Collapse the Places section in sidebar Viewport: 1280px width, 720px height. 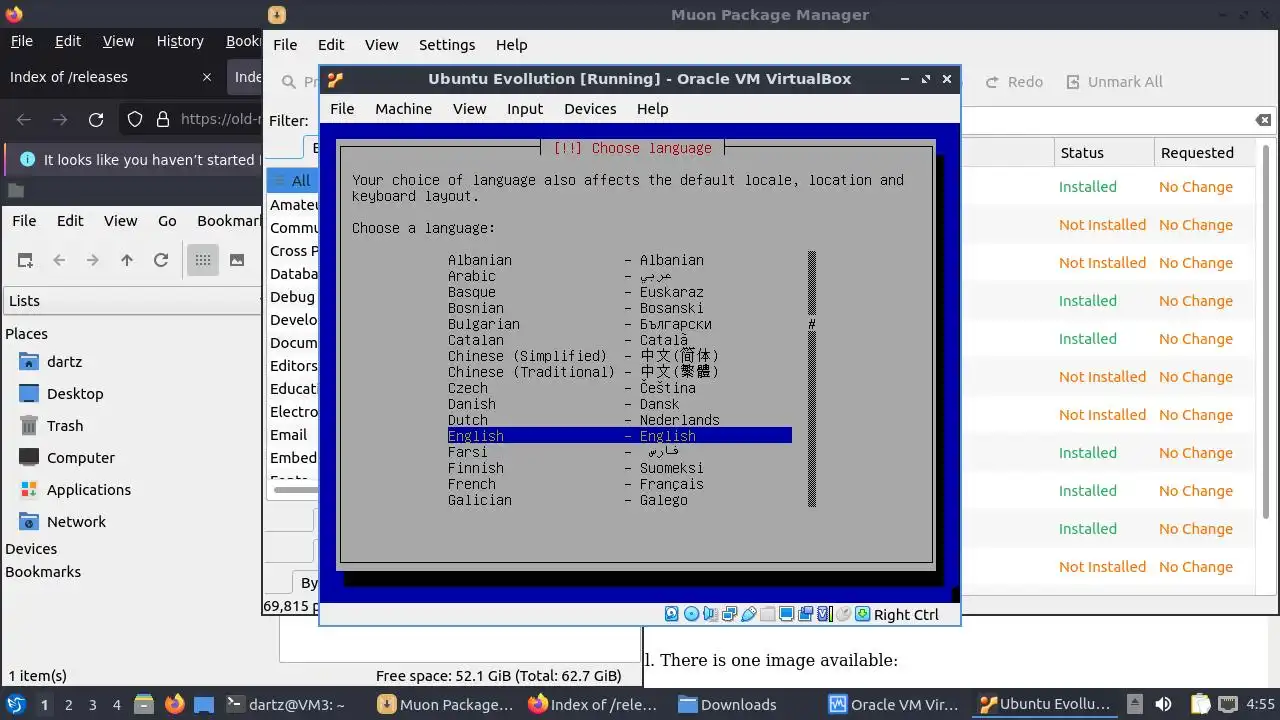[x=26, y=333]
